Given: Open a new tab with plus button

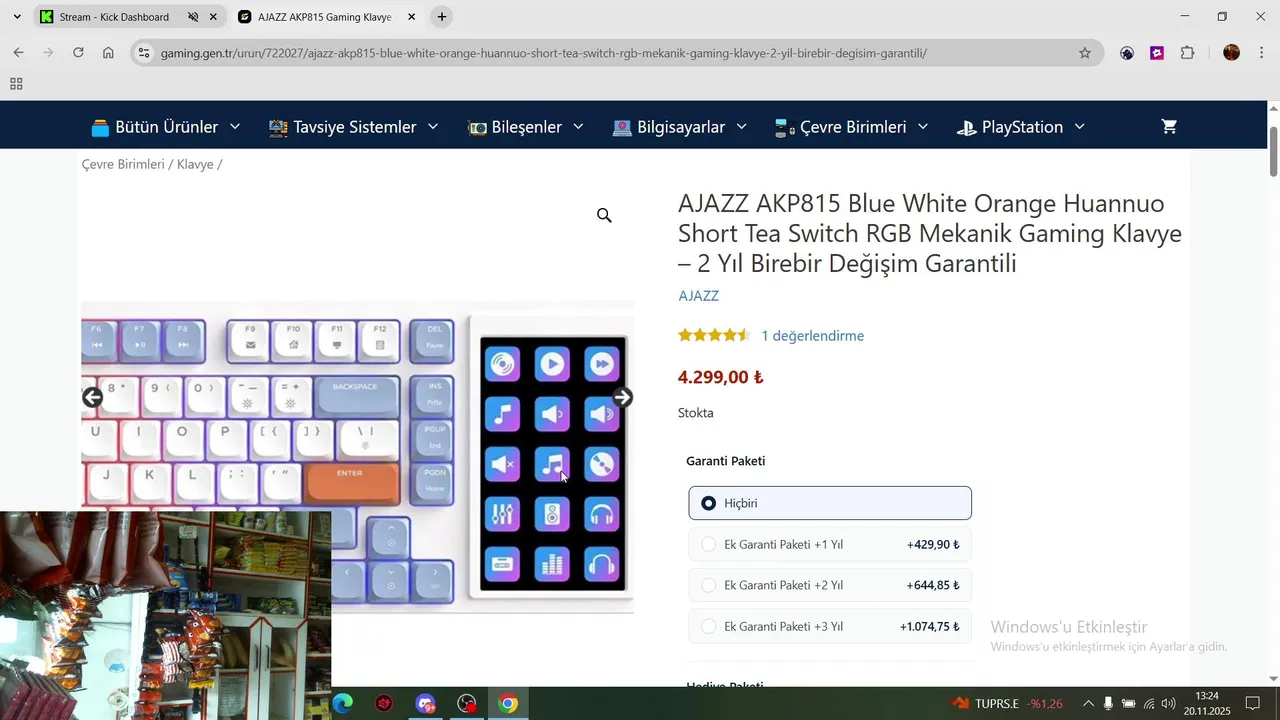Looking at the screenshot, I should (442, 17).
